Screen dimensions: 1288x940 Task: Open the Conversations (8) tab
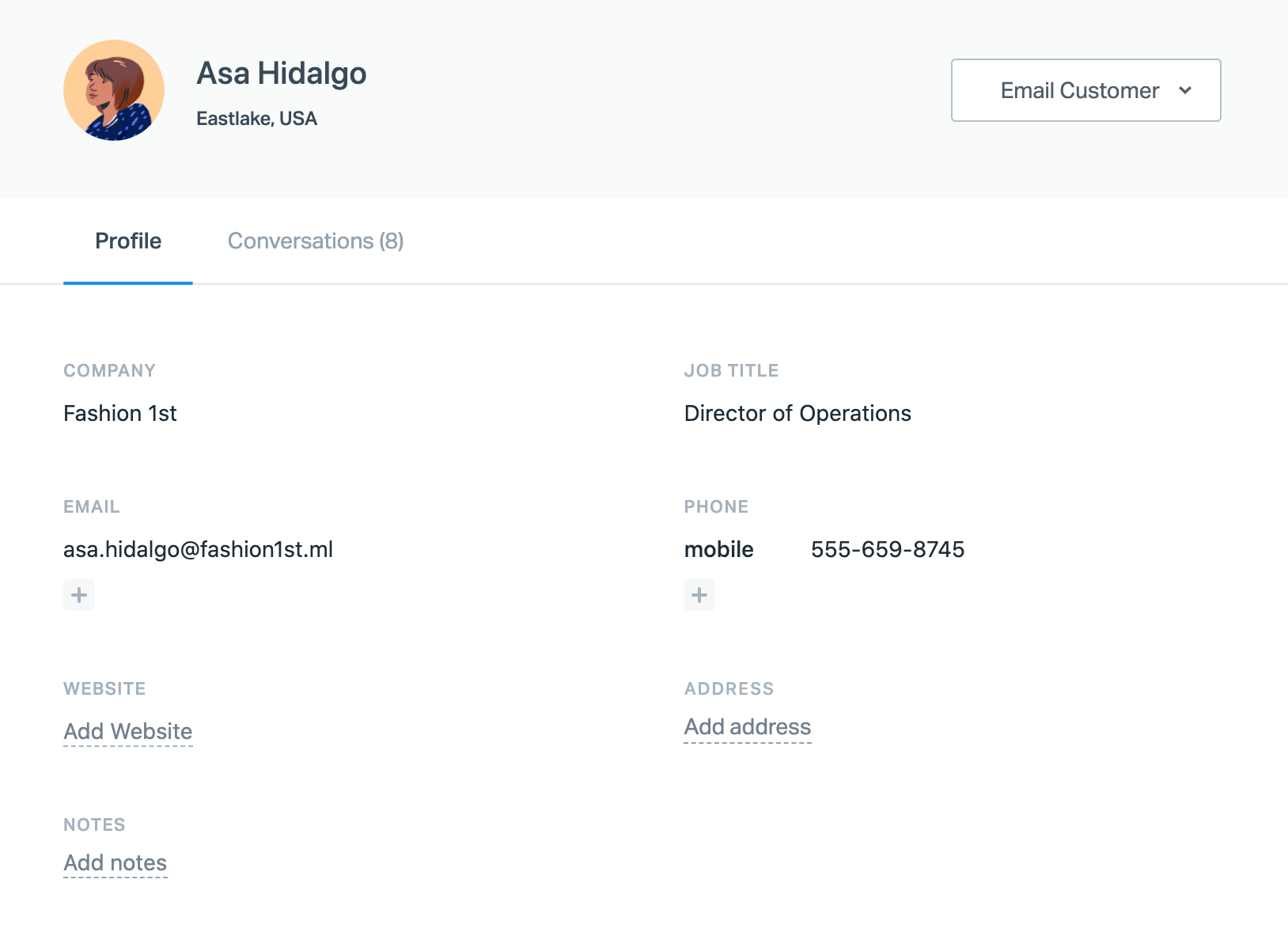316,241
